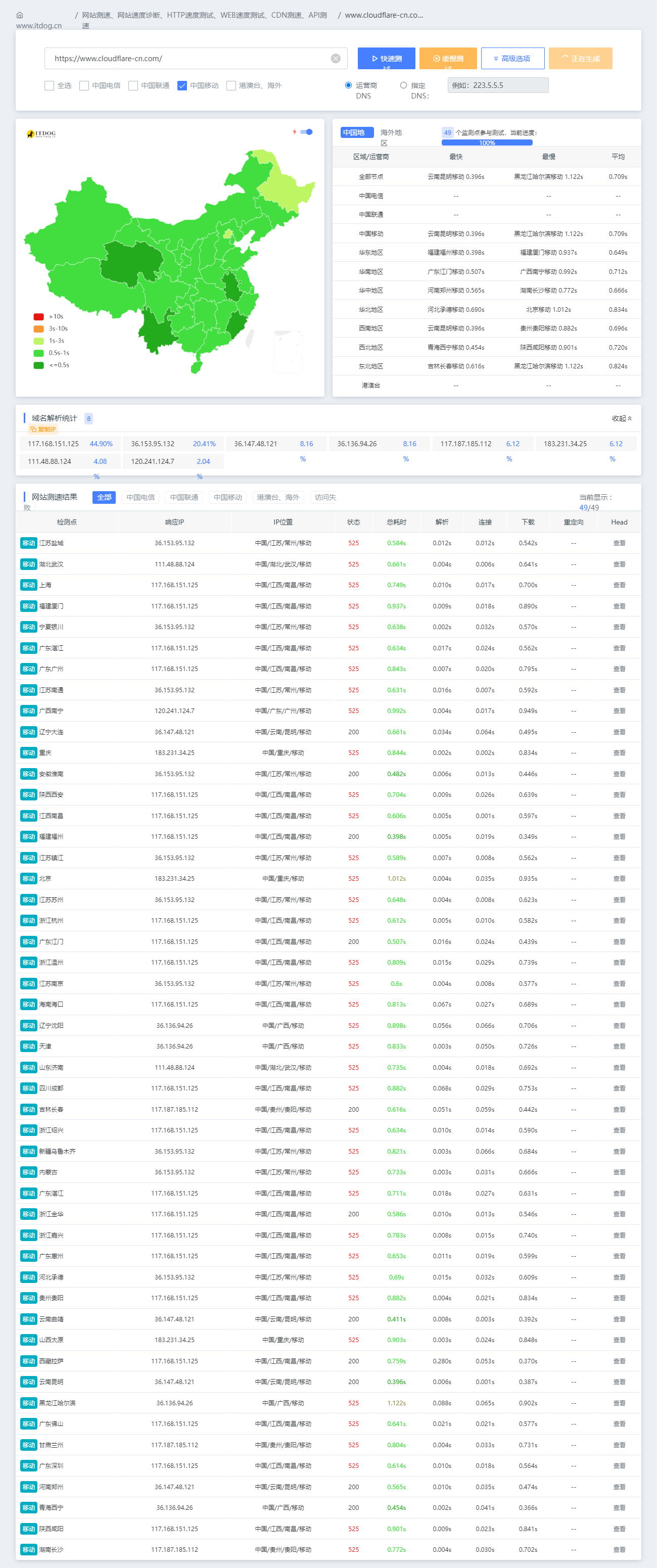Click the 移动 badge for 重庆
The width and height of the screenshot is (657, 1568).
pyautogui.click(x=29, y=753)
